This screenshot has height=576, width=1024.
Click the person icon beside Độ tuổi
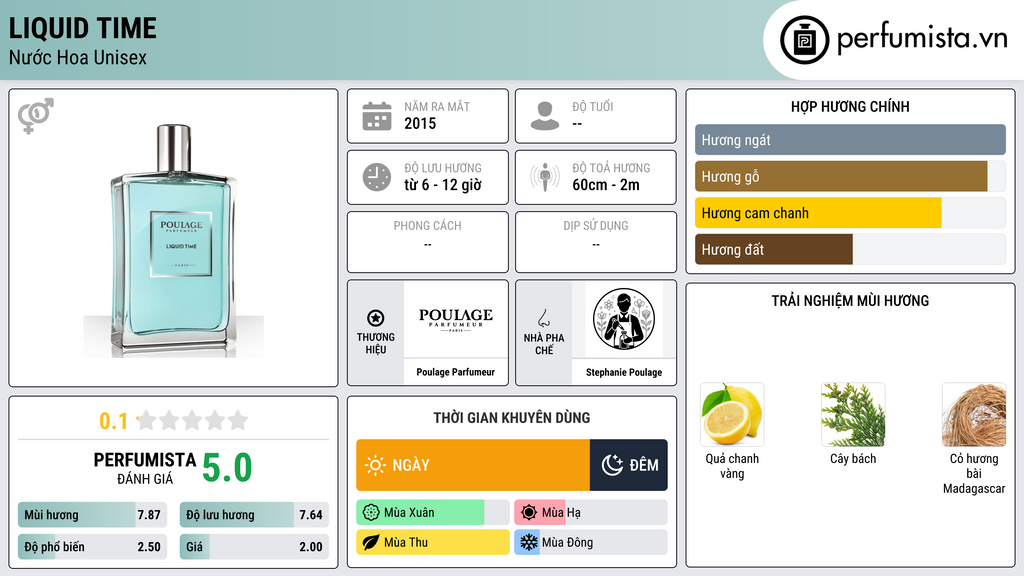tap(545, 116)
